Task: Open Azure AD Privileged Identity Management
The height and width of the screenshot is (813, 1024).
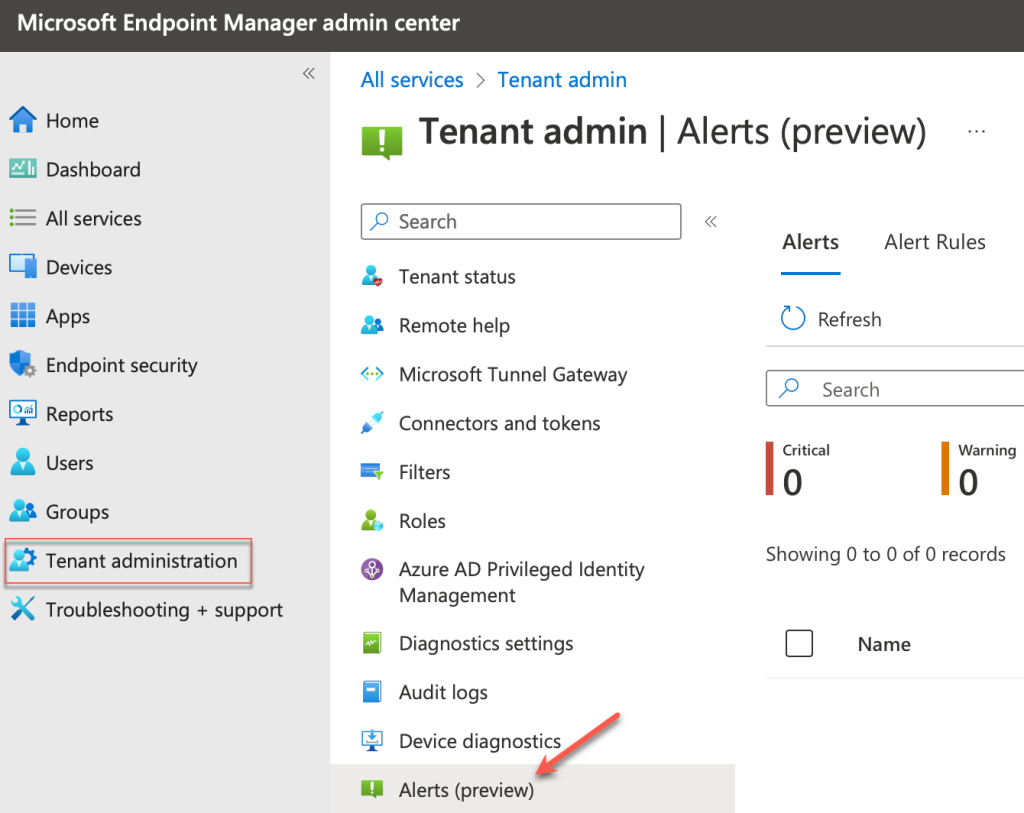Action: 522,582
